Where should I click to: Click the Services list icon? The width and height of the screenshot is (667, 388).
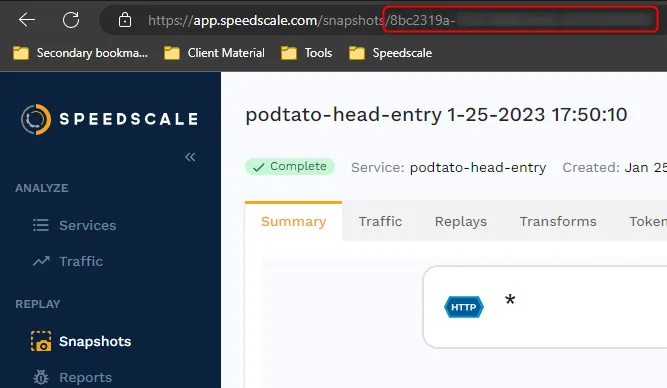coord(41,225)
